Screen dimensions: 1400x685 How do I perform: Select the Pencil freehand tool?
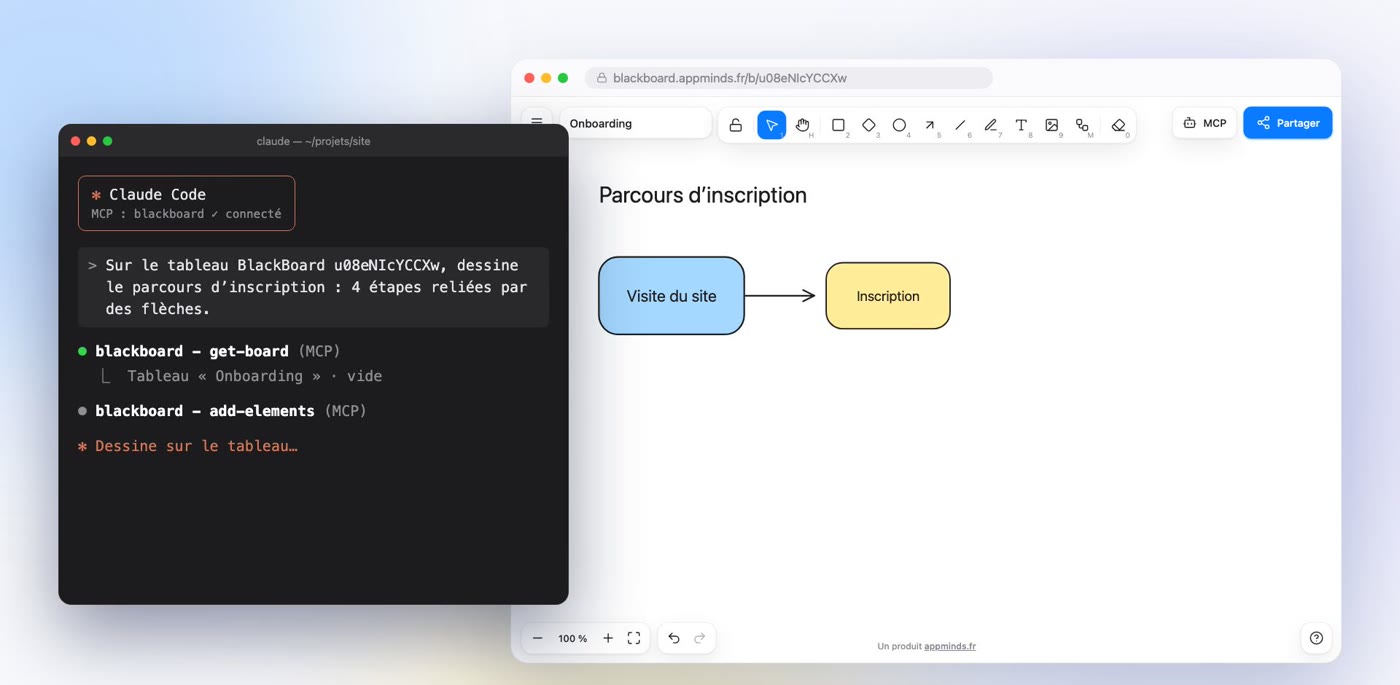tap(991, 125)
